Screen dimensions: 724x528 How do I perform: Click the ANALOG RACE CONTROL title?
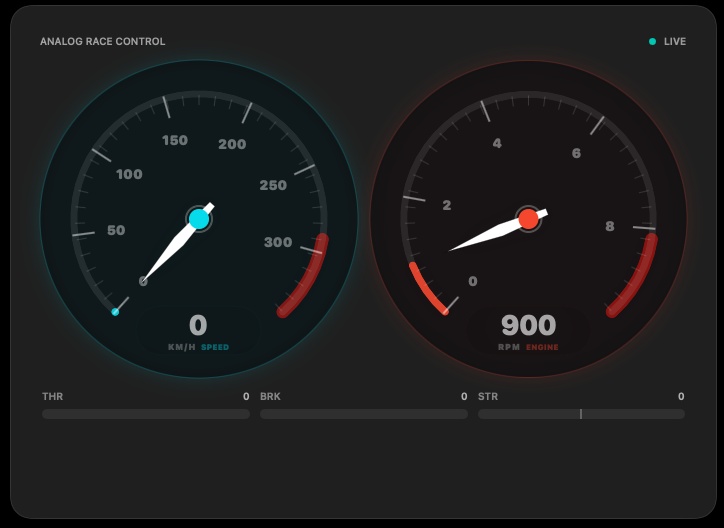pos(103,42)
